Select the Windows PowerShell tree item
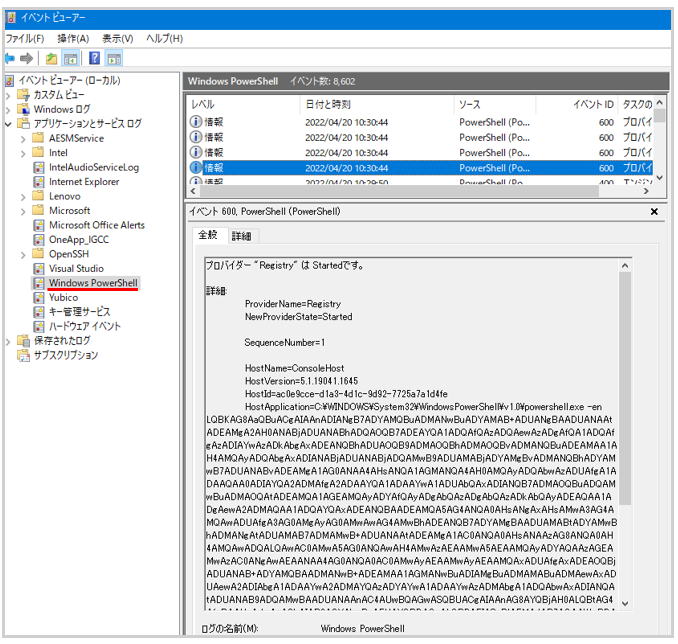 (x=93, y=283)
